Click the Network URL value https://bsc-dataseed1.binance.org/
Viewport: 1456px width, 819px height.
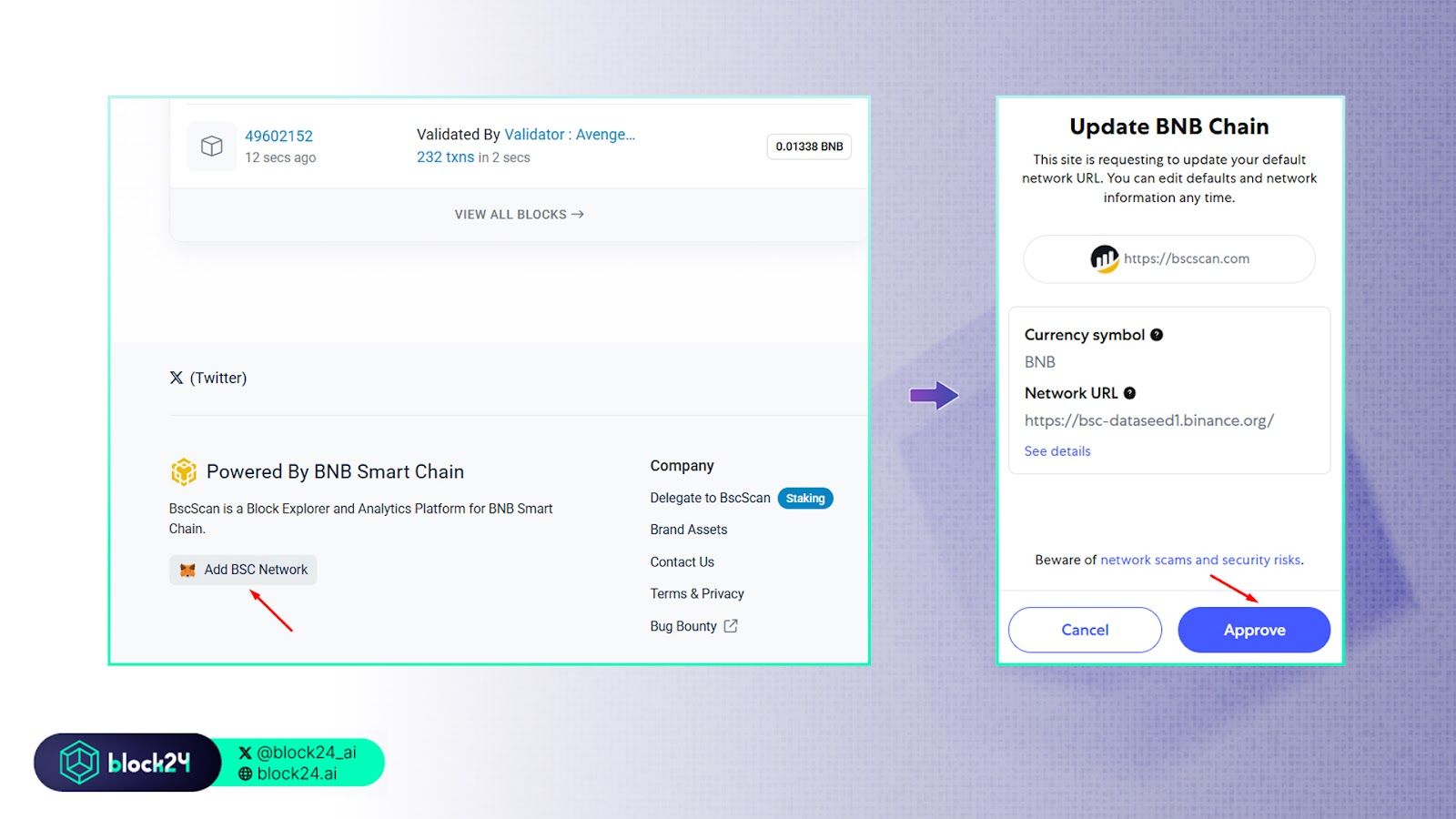click(x=1148, y=420)
